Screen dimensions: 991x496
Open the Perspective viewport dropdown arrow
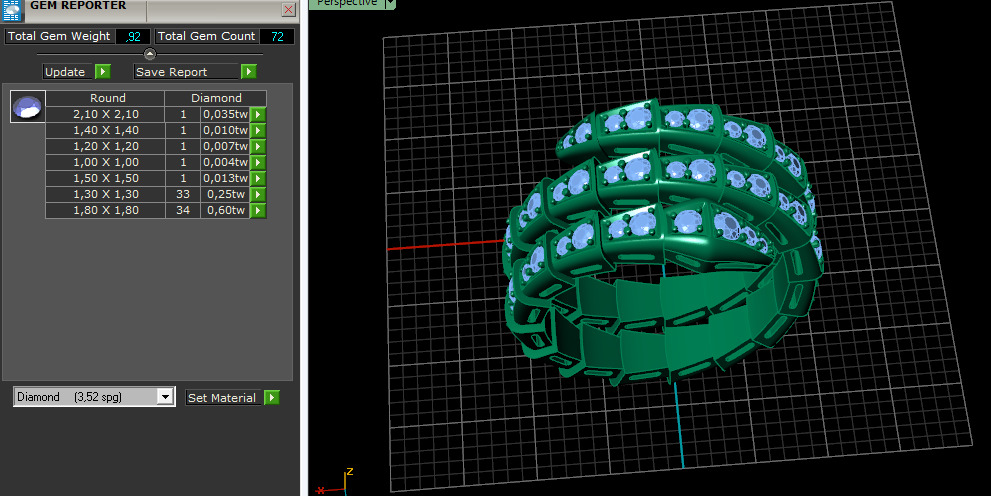coord(391,3)
